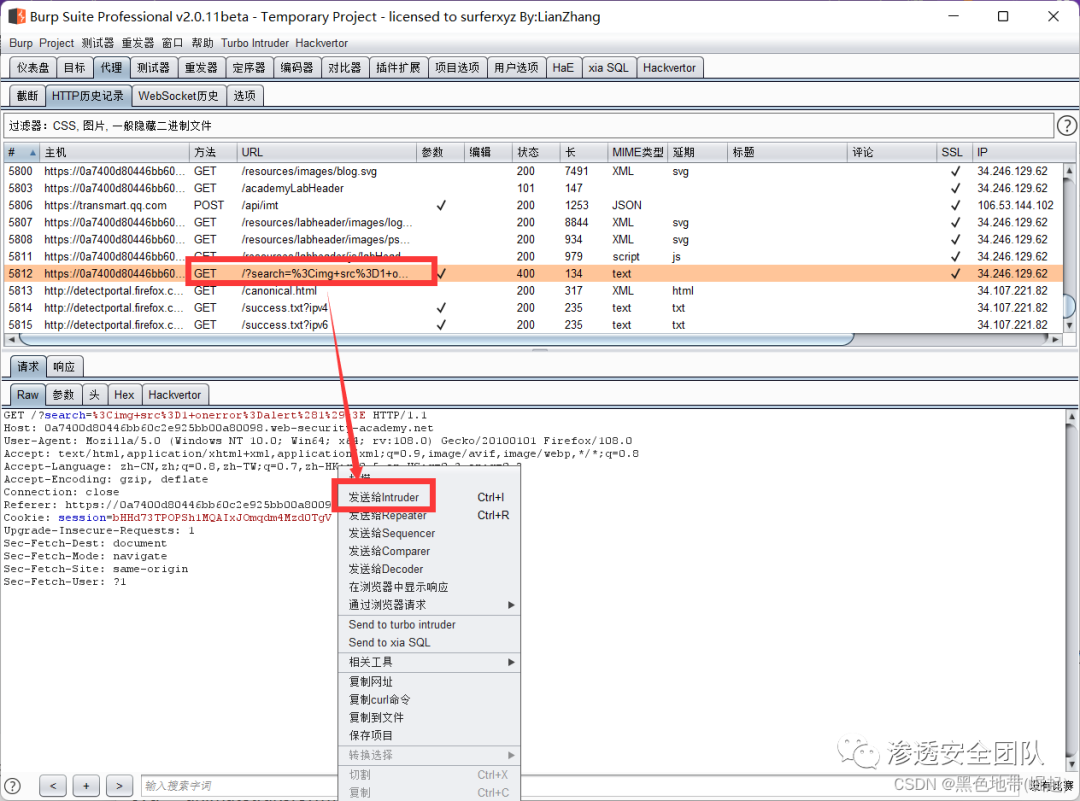Click the '+' search options button
The width and height of the screenshot is (1080, 801).
coord(86,785)
